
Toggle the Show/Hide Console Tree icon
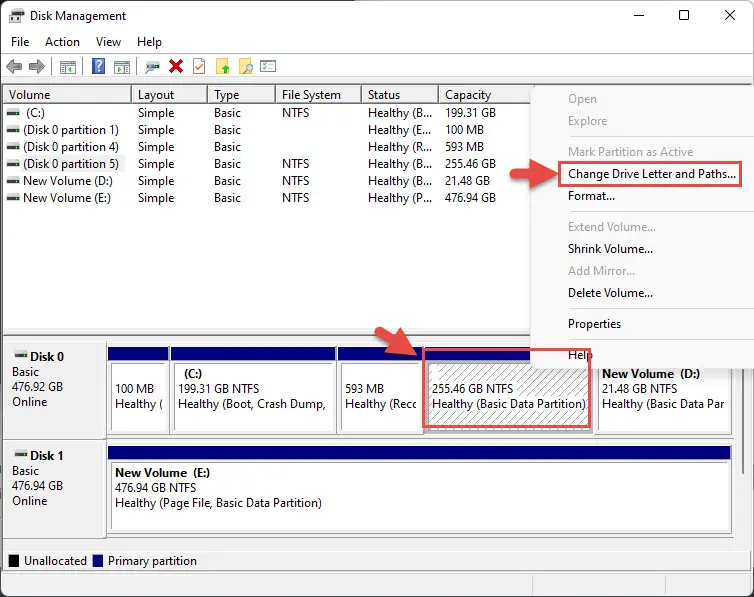(x=68, y=67)
